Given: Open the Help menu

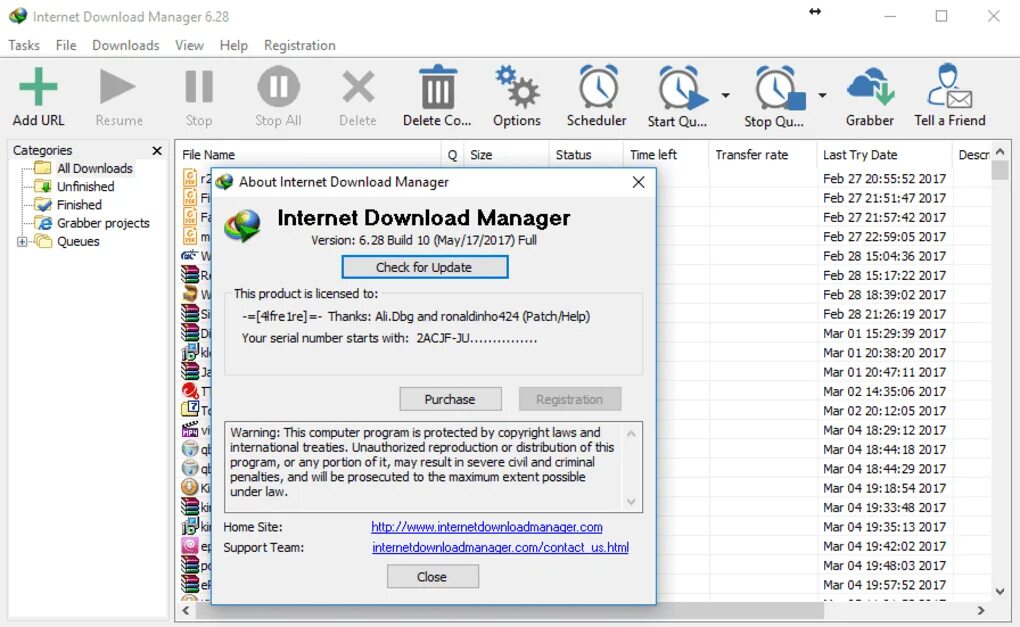Looking at the screenshot, I should click(x=234, y=46).
